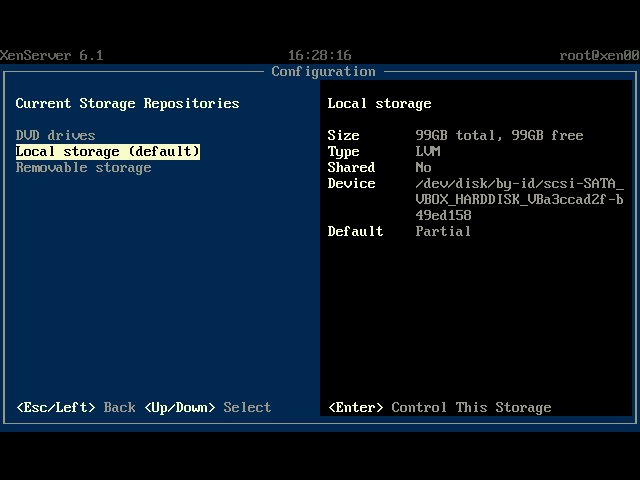Click the Size label
Screen dimensions: 640x480
pyautogui.click(x=343, y=136)
